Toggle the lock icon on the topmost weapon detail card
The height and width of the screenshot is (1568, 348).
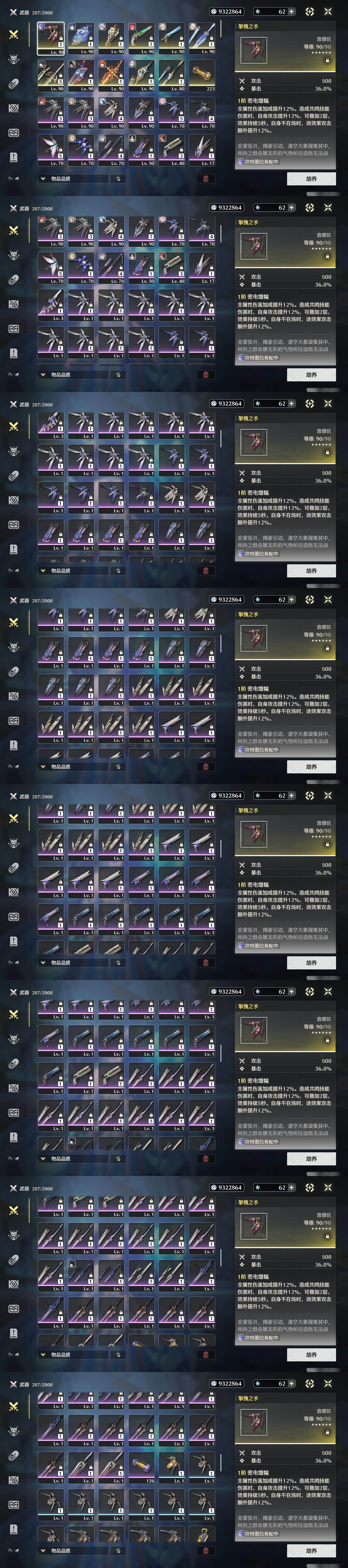click(327, 61)
